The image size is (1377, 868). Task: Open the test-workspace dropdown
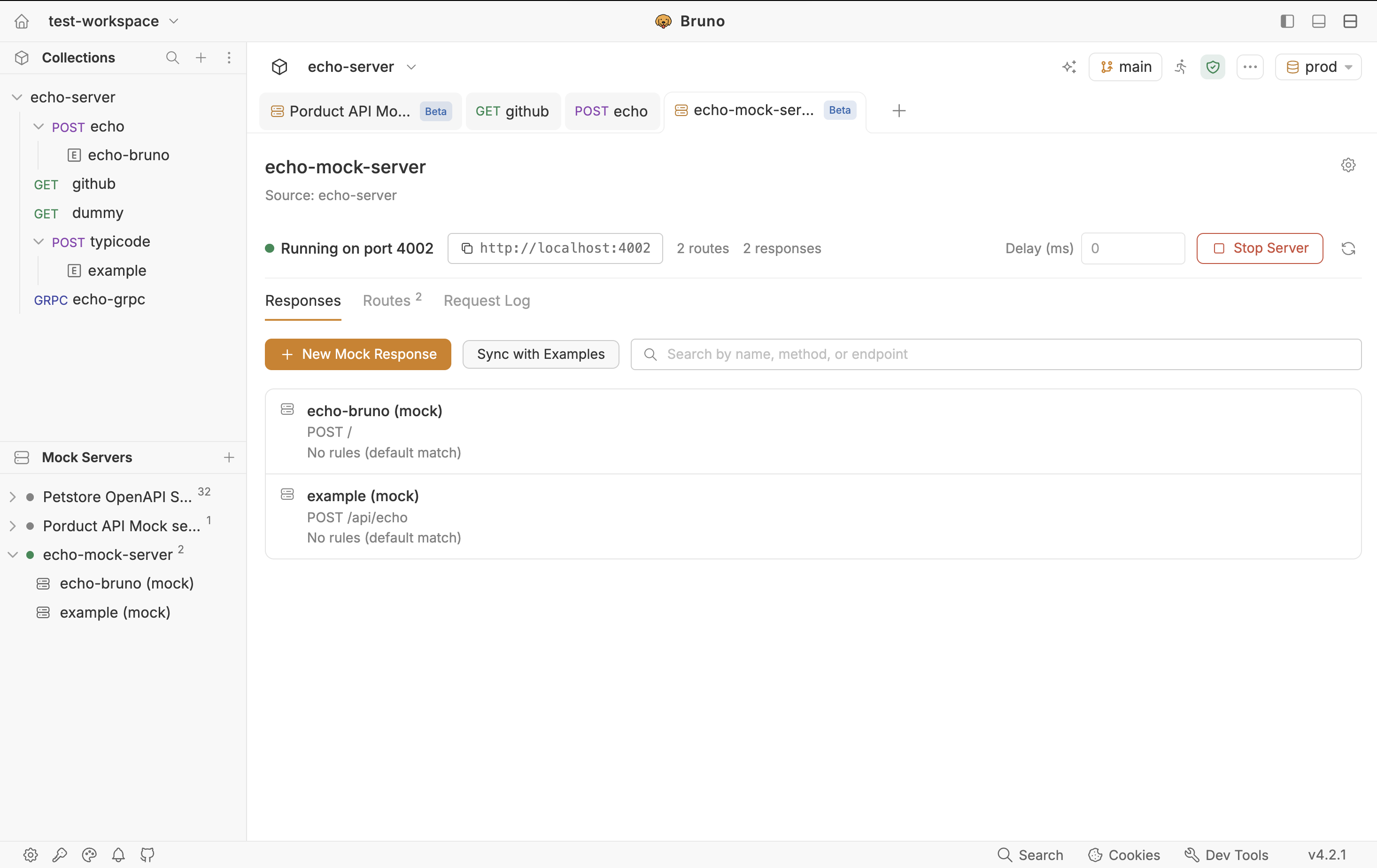tap(113, 21)
